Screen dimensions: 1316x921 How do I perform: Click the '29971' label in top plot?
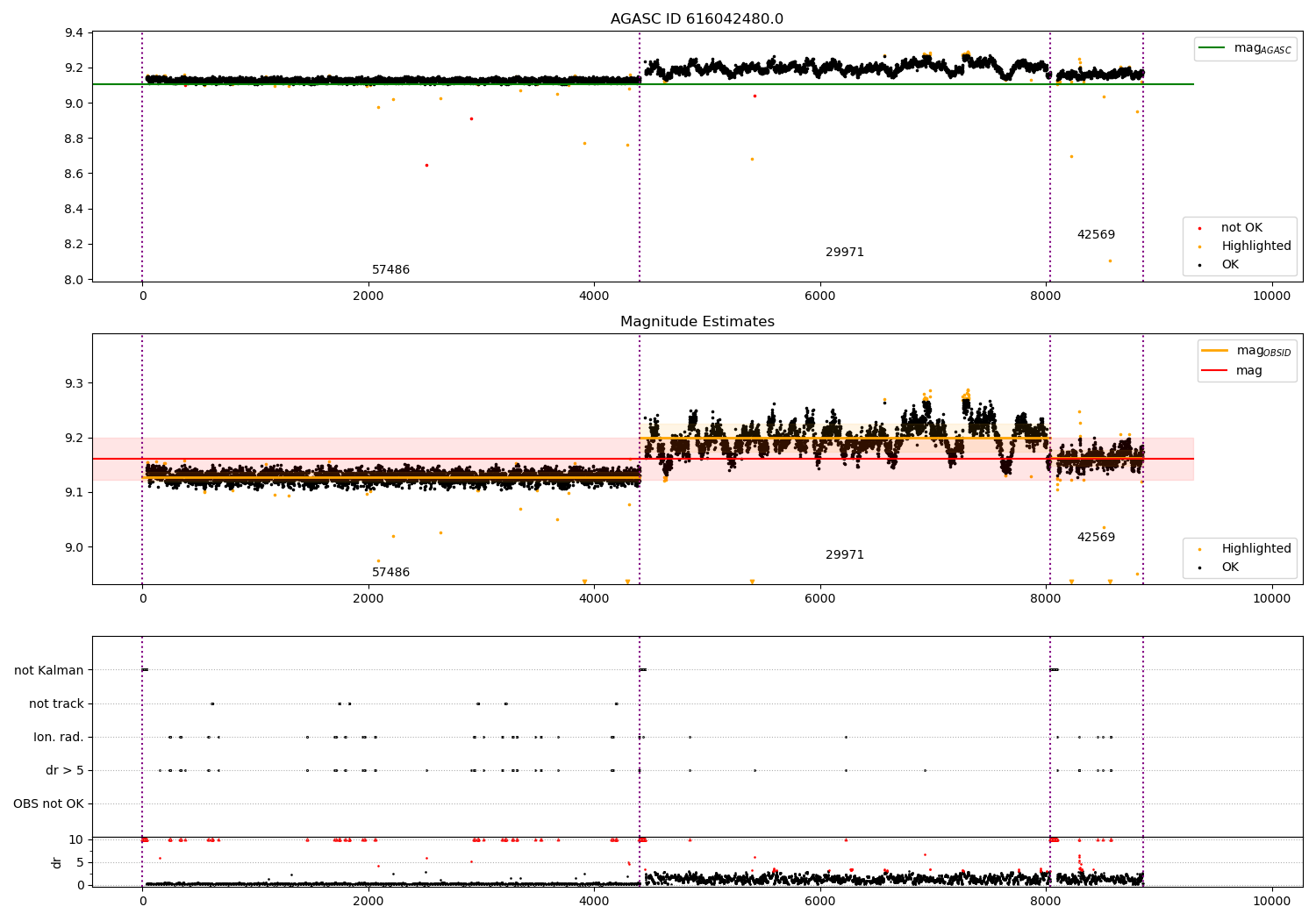(845, 253)
